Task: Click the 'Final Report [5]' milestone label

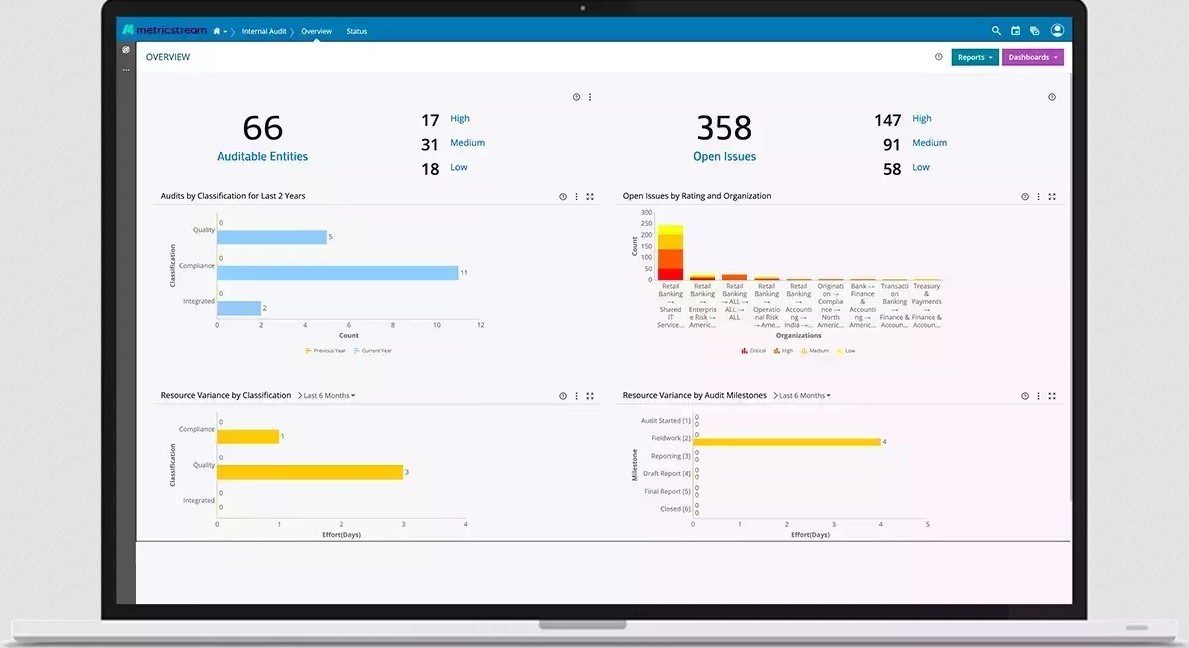Action: (x=667, y=491)
